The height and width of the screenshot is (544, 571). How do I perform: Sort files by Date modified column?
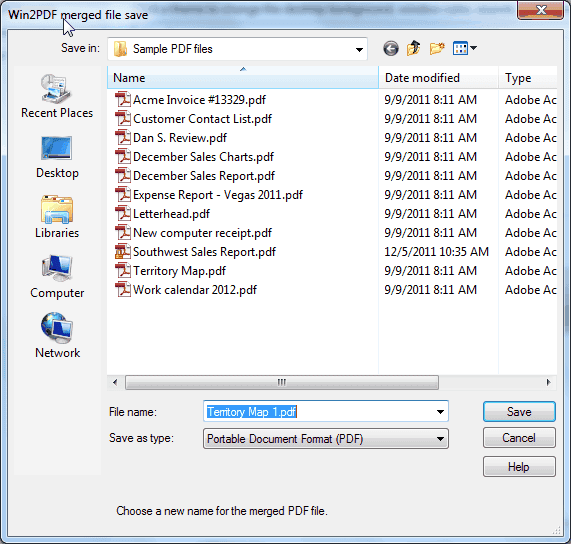pos(438,78)
